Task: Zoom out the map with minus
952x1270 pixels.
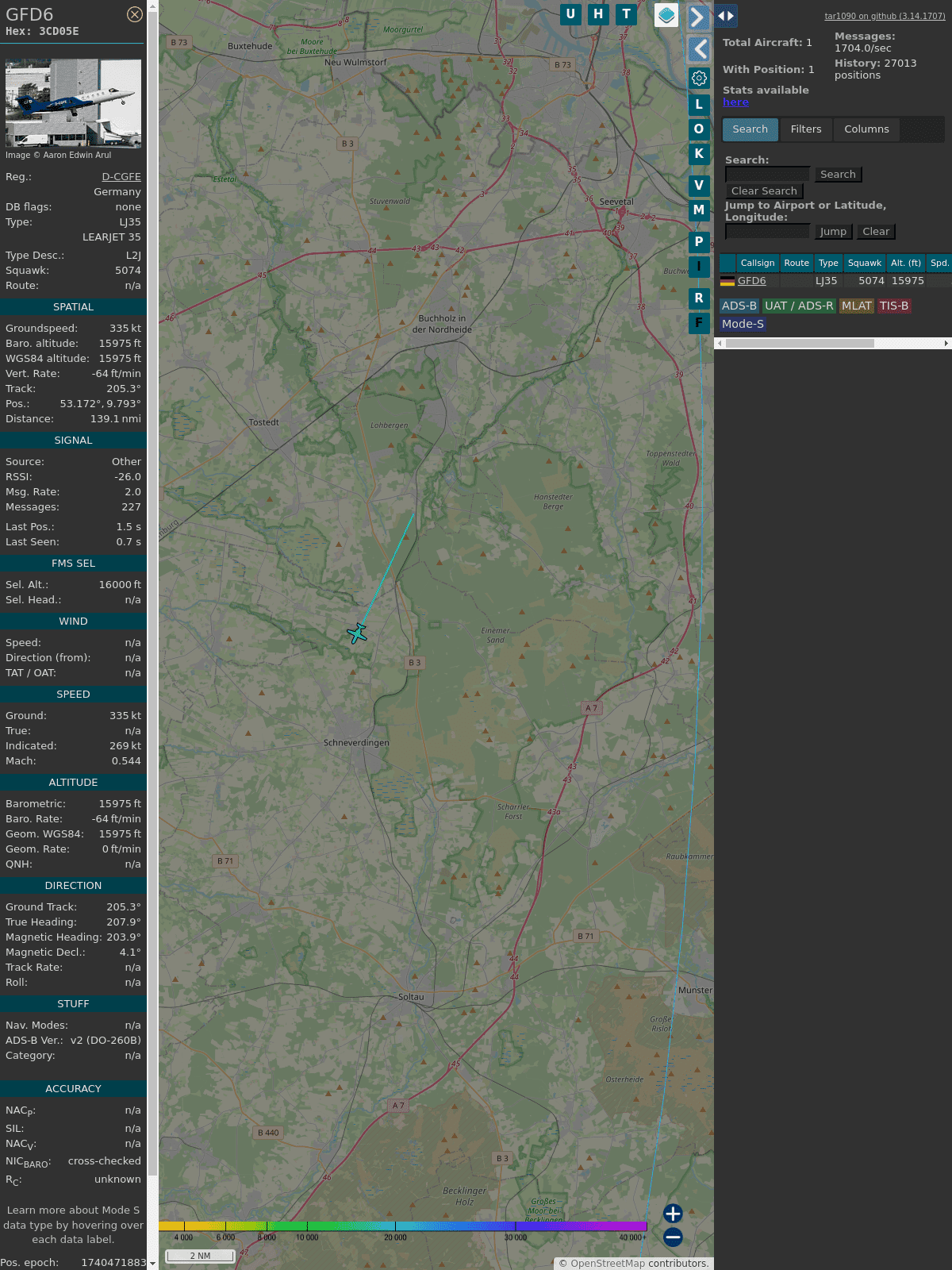Action: pyautogui.click(x=673, y=1237)
